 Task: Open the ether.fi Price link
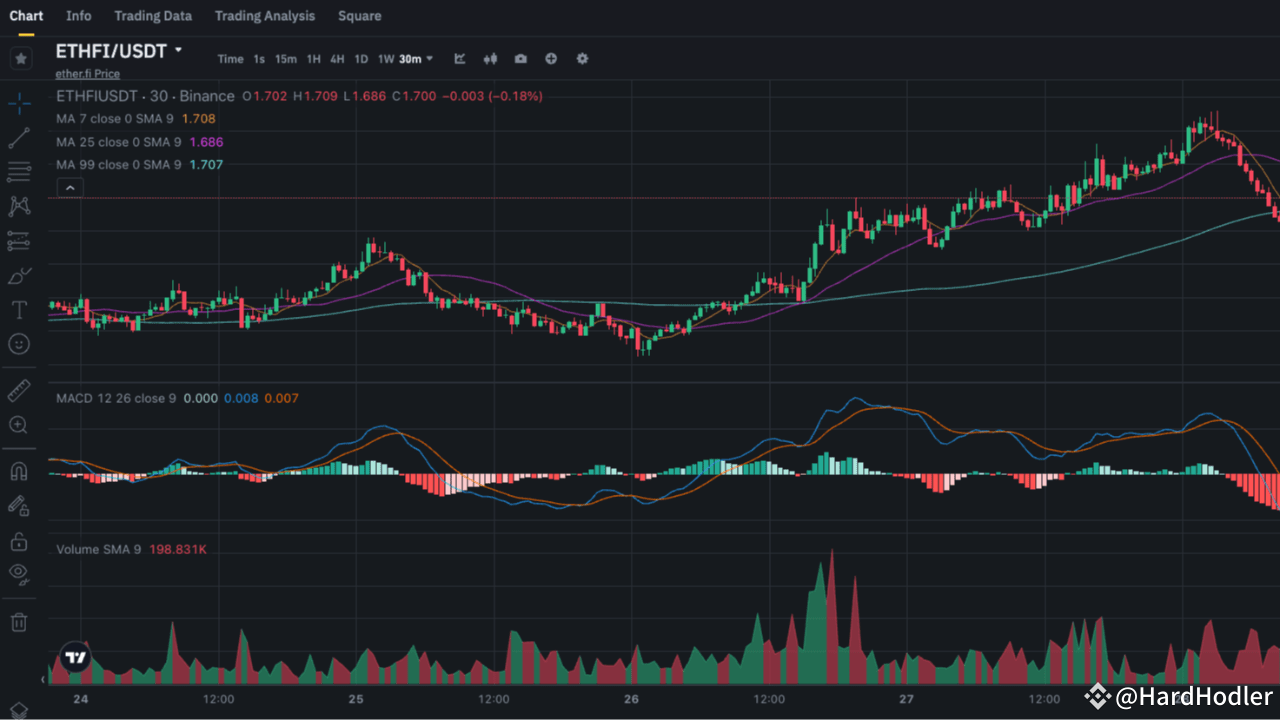[x=87, y=73]
